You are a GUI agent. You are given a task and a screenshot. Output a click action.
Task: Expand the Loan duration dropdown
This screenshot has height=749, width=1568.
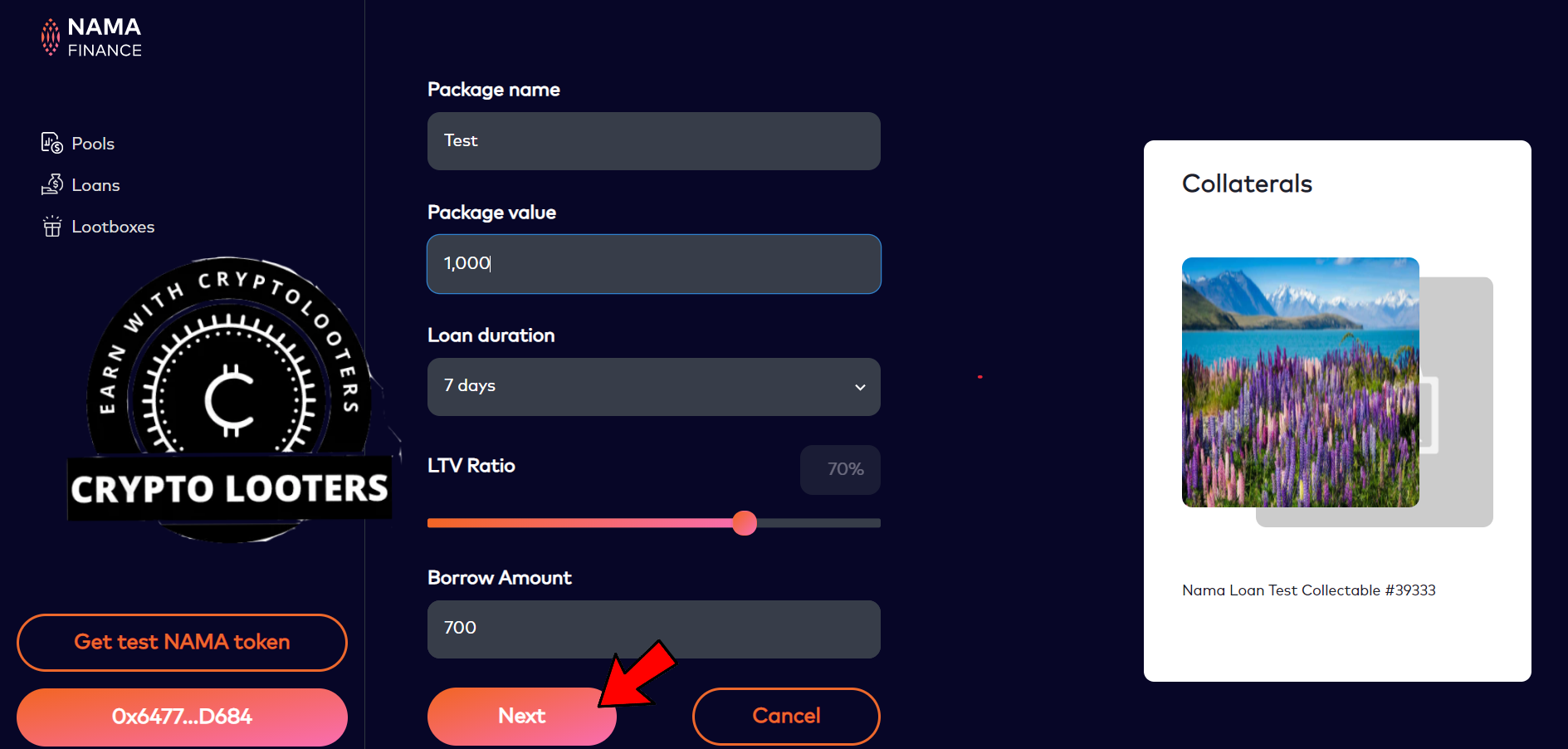[x=653, y=386]
